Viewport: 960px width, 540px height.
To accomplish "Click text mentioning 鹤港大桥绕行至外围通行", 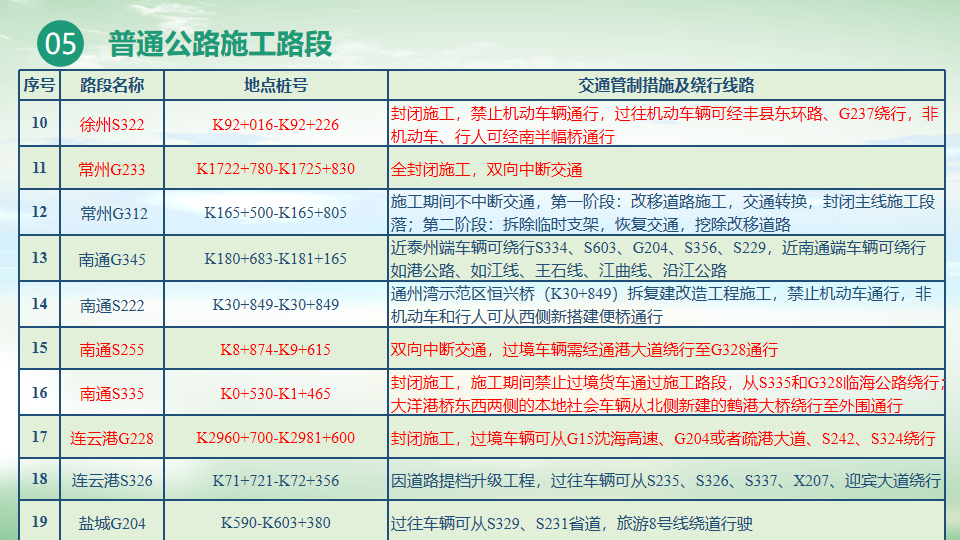I will pyautogui.click(x=667, y=394).
